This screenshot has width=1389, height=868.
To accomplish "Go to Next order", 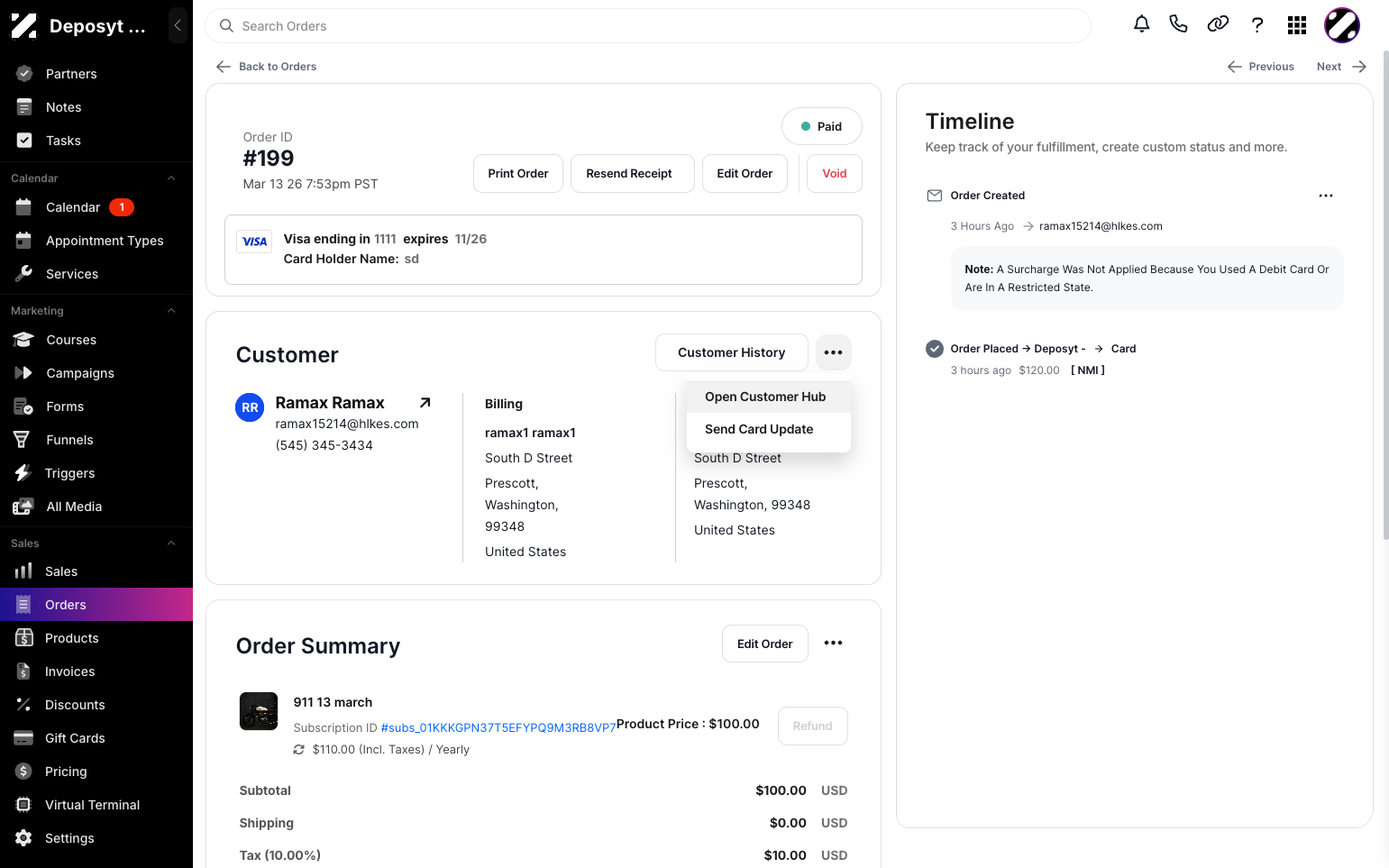I will click(x=1341, y=67).
